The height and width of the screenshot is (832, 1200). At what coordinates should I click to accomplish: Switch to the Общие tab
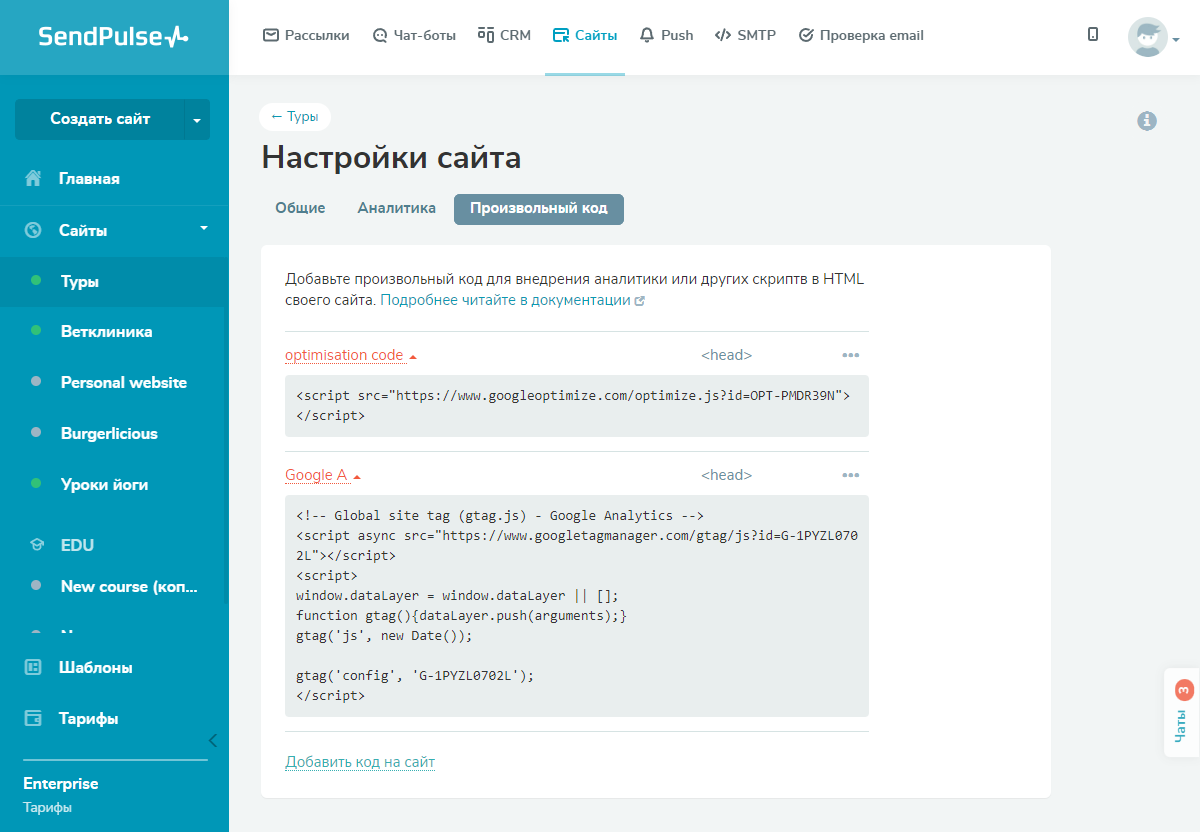[x=300, y=208]
